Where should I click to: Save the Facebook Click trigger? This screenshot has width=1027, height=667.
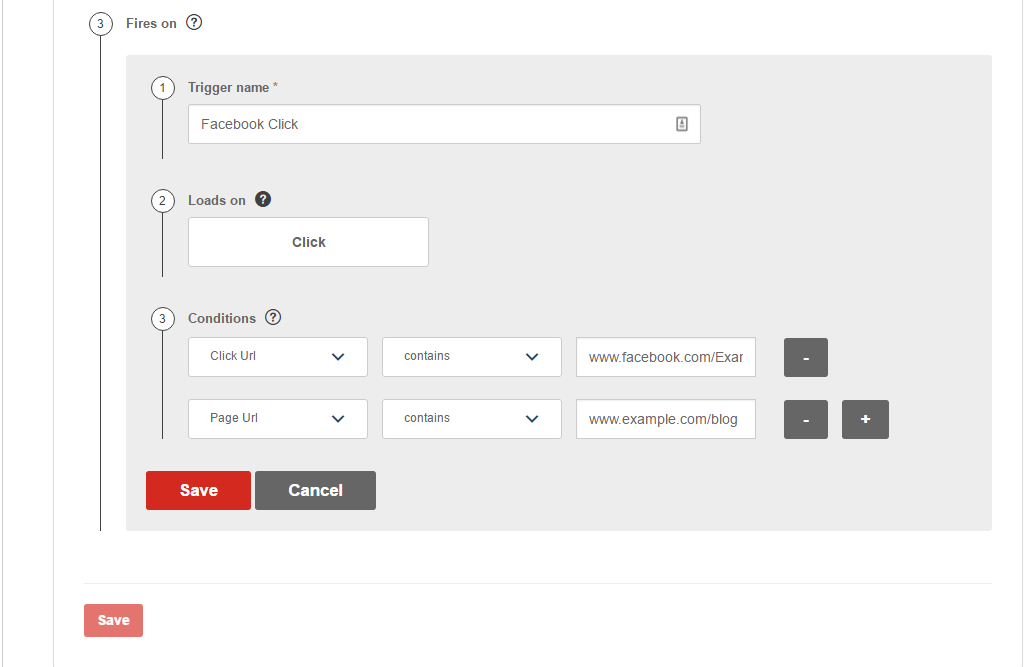point(198,490)
